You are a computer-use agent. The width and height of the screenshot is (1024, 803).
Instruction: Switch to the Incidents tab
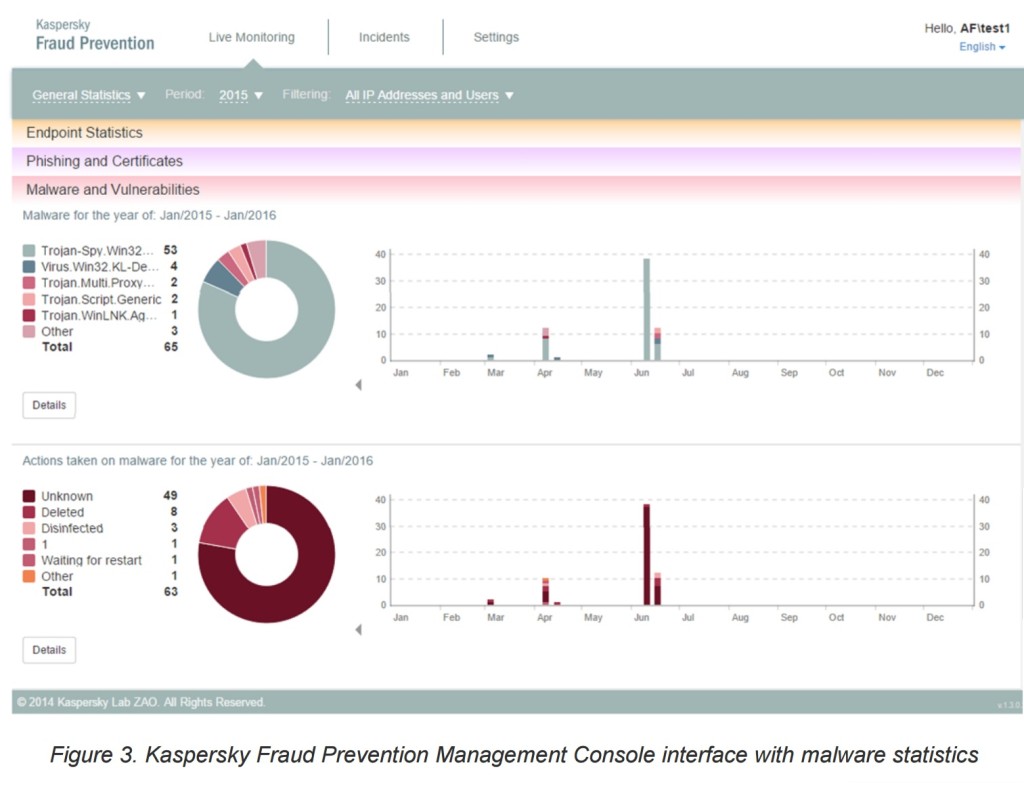coord(384,37)
